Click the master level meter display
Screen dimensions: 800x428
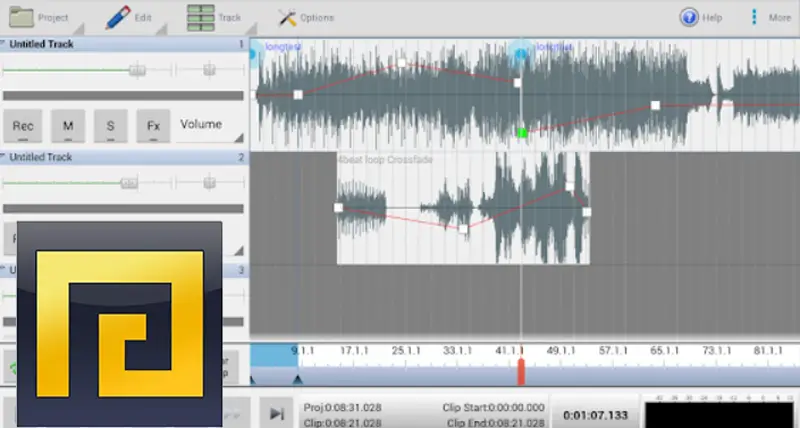point(719,413)
